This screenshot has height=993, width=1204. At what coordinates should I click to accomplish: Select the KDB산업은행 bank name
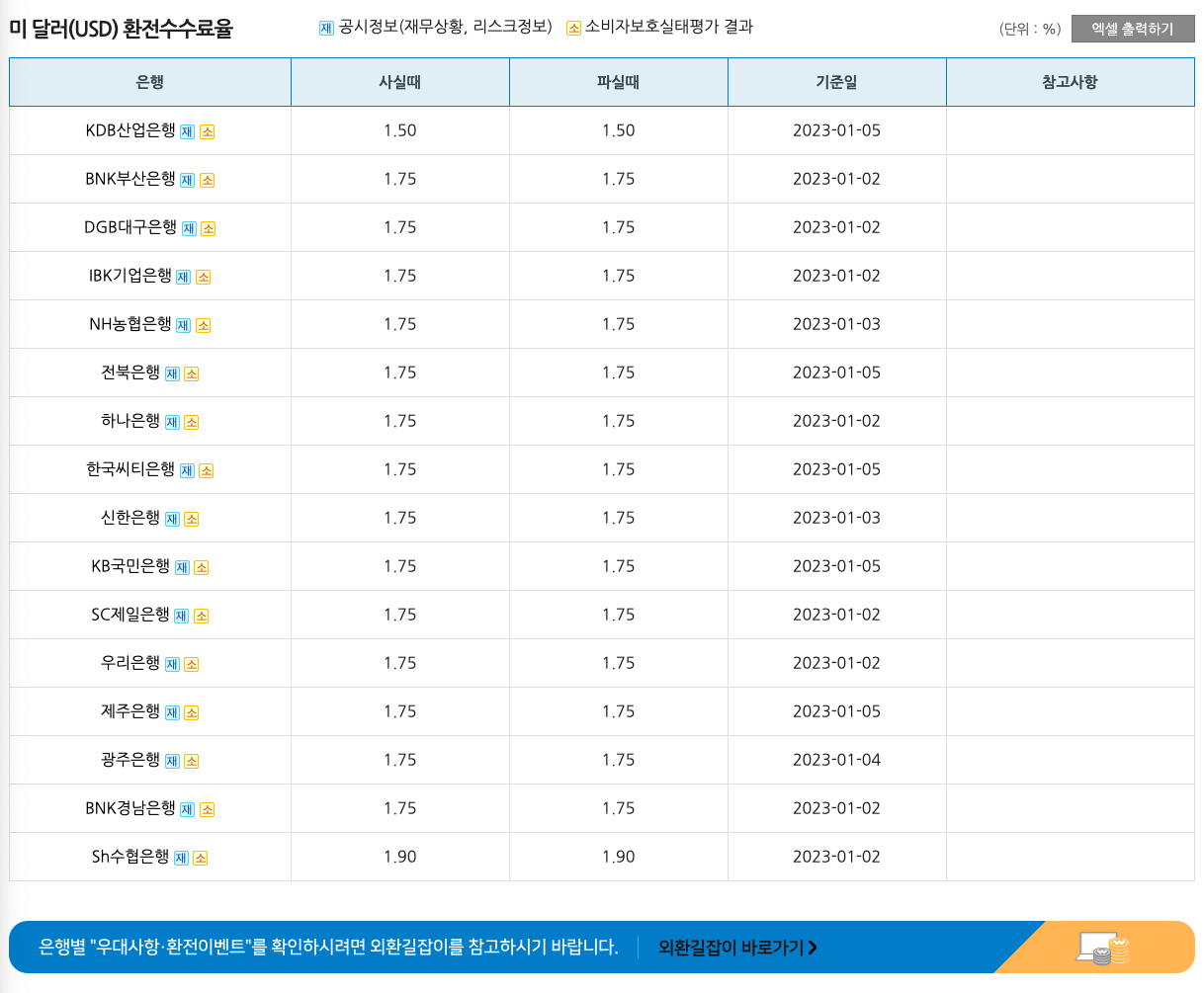click(x=130, y=130)
